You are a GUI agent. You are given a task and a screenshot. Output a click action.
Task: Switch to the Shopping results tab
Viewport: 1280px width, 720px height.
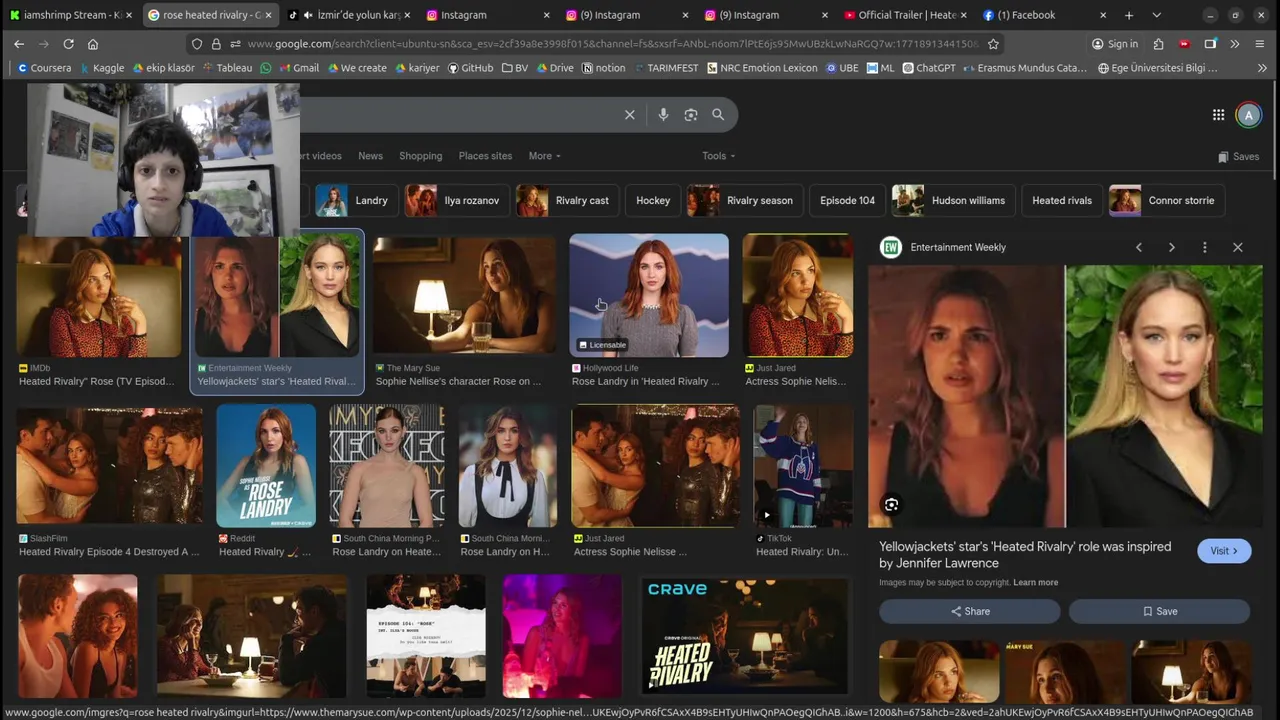pos(420,156)
